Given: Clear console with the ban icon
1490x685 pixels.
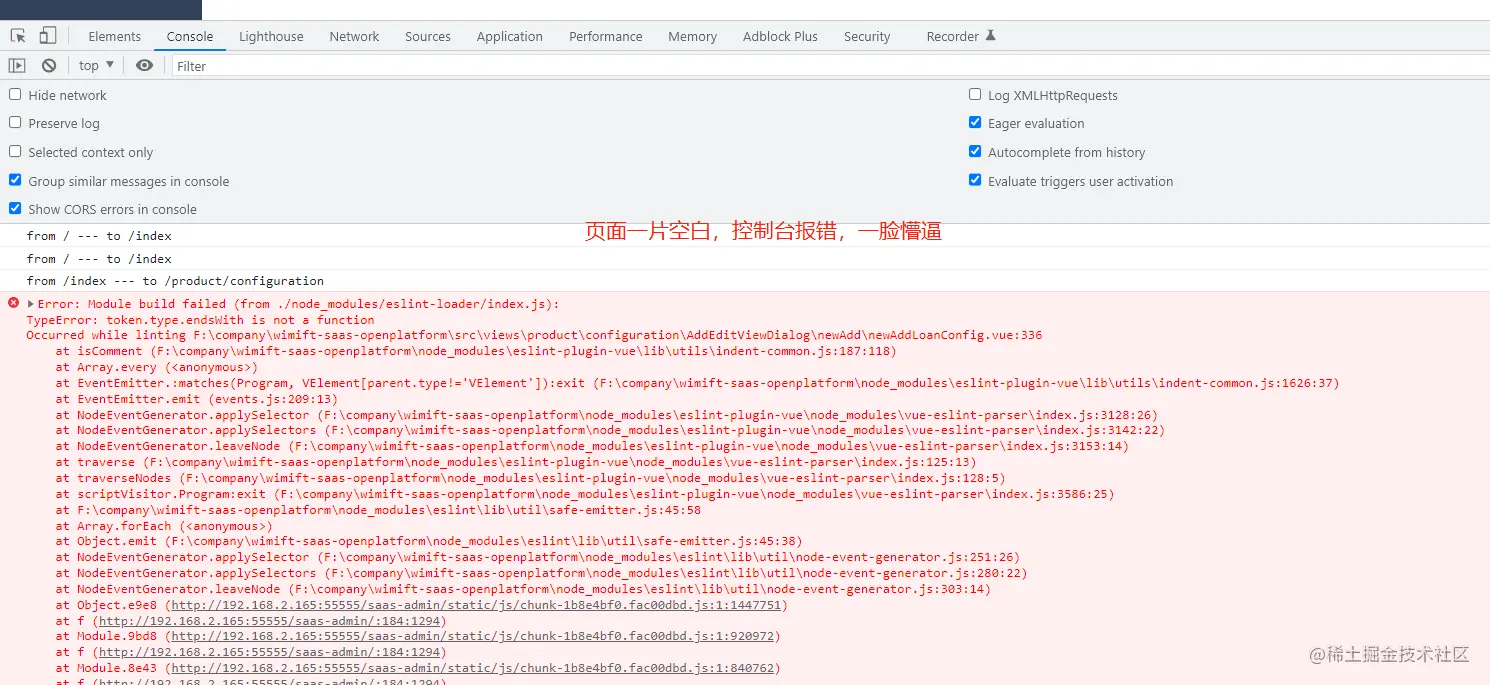Looking at the screenshot, I should 49,66.
